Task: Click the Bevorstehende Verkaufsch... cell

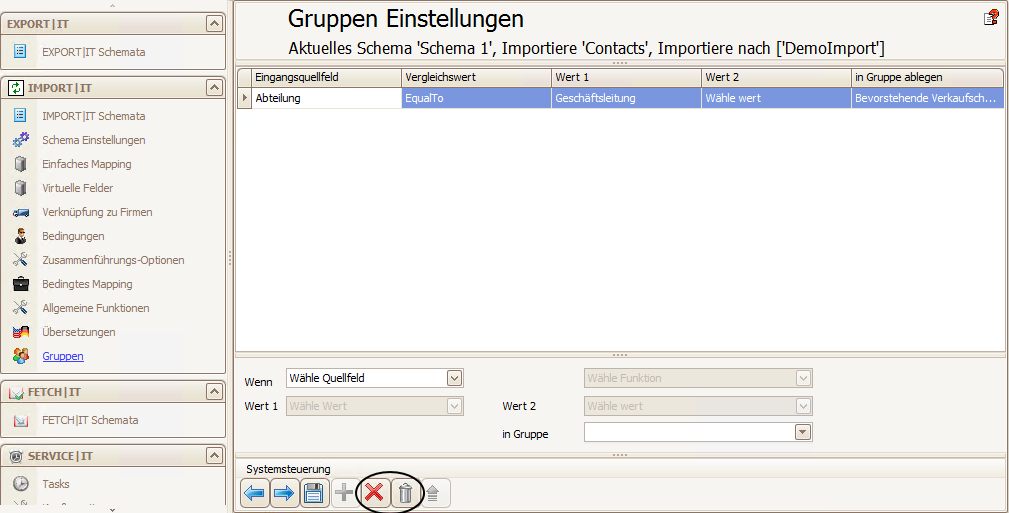Action: (927, 98)
